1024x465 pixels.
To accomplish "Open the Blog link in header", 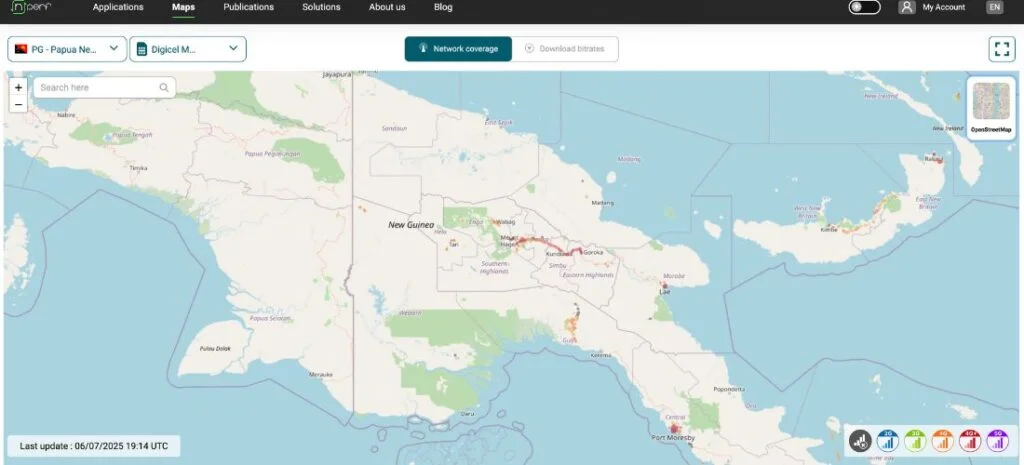I will coord(443,7).
